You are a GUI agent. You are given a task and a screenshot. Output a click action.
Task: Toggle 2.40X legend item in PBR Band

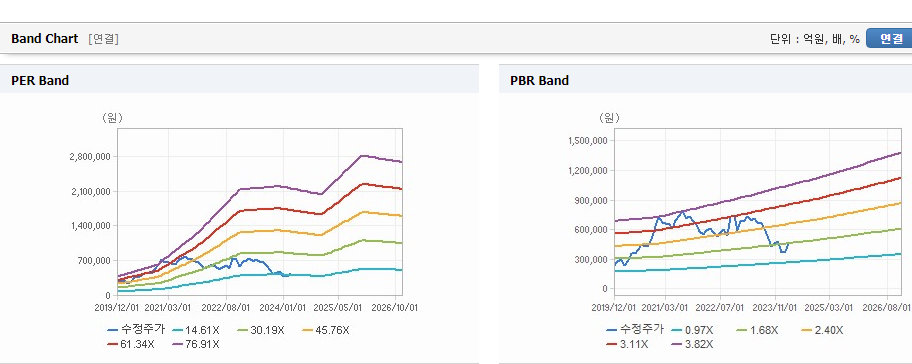(821, 330)
